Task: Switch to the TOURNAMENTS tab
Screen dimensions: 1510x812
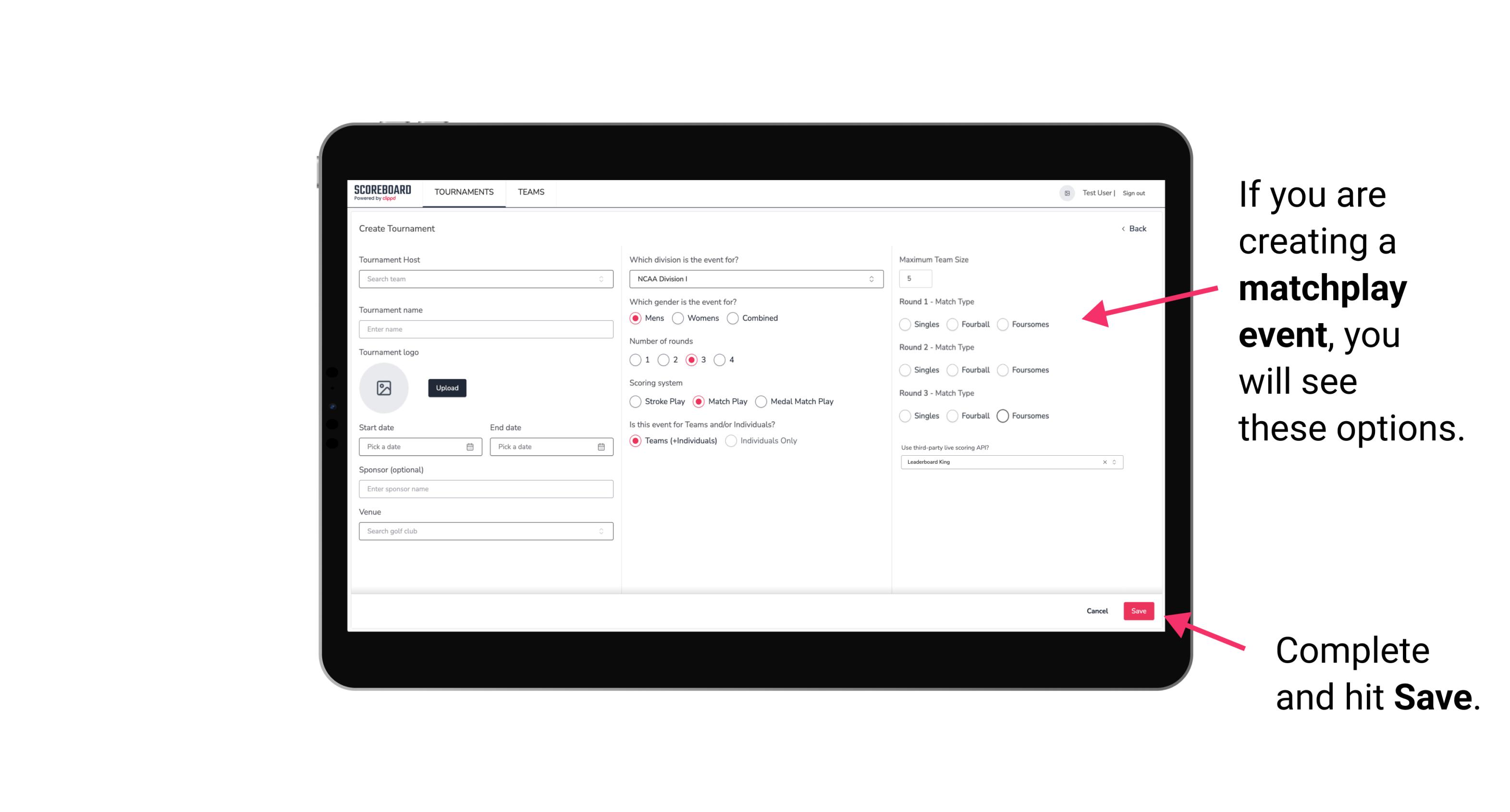Action: pos(464,192)
